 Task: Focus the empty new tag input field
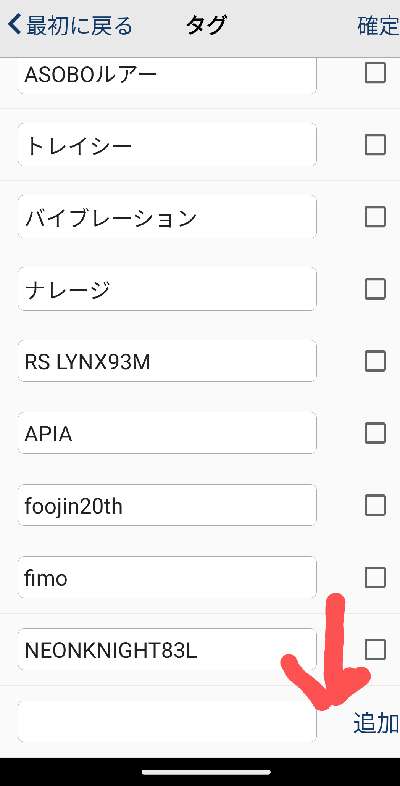[167, 721]
